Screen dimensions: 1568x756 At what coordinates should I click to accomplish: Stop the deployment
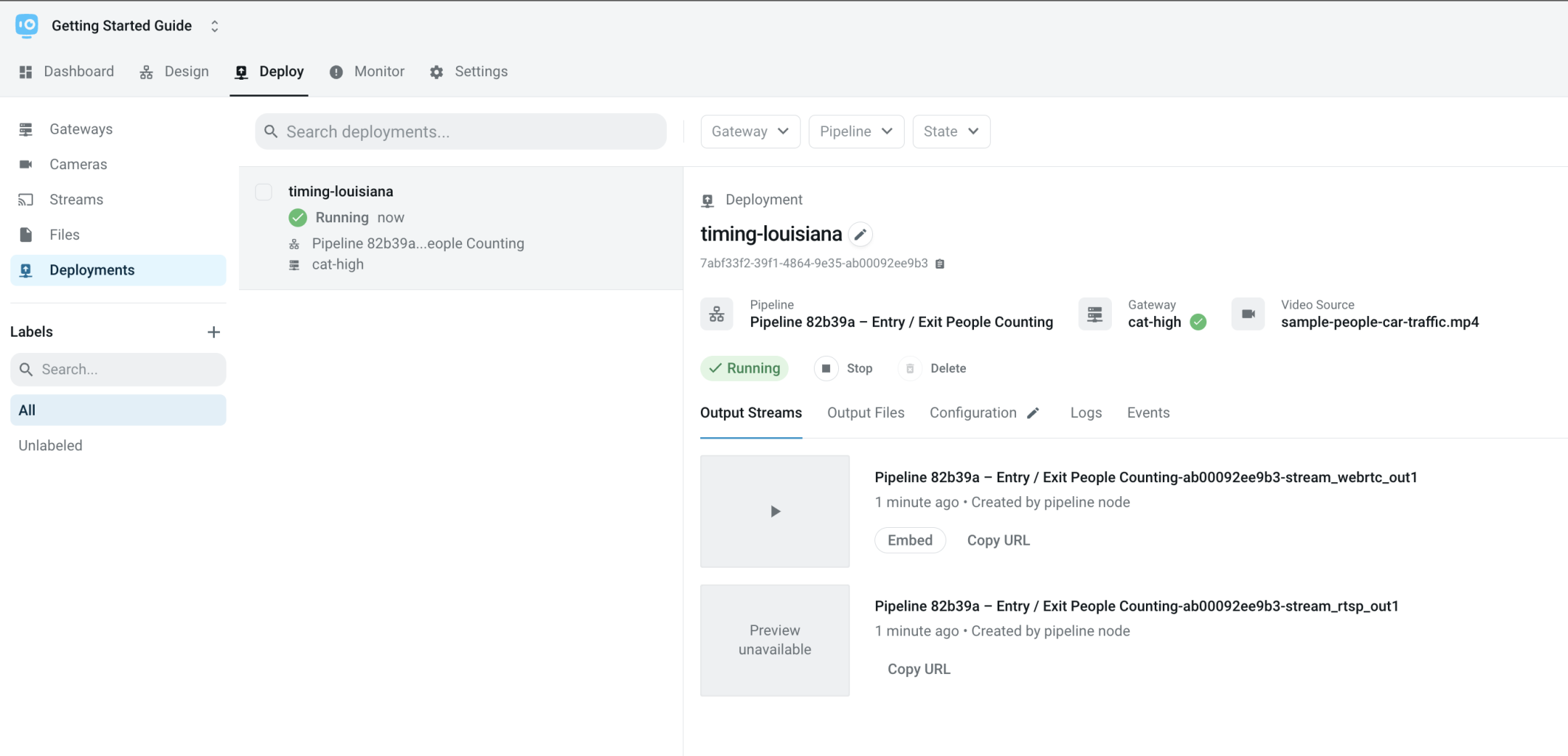click(843, 368)
